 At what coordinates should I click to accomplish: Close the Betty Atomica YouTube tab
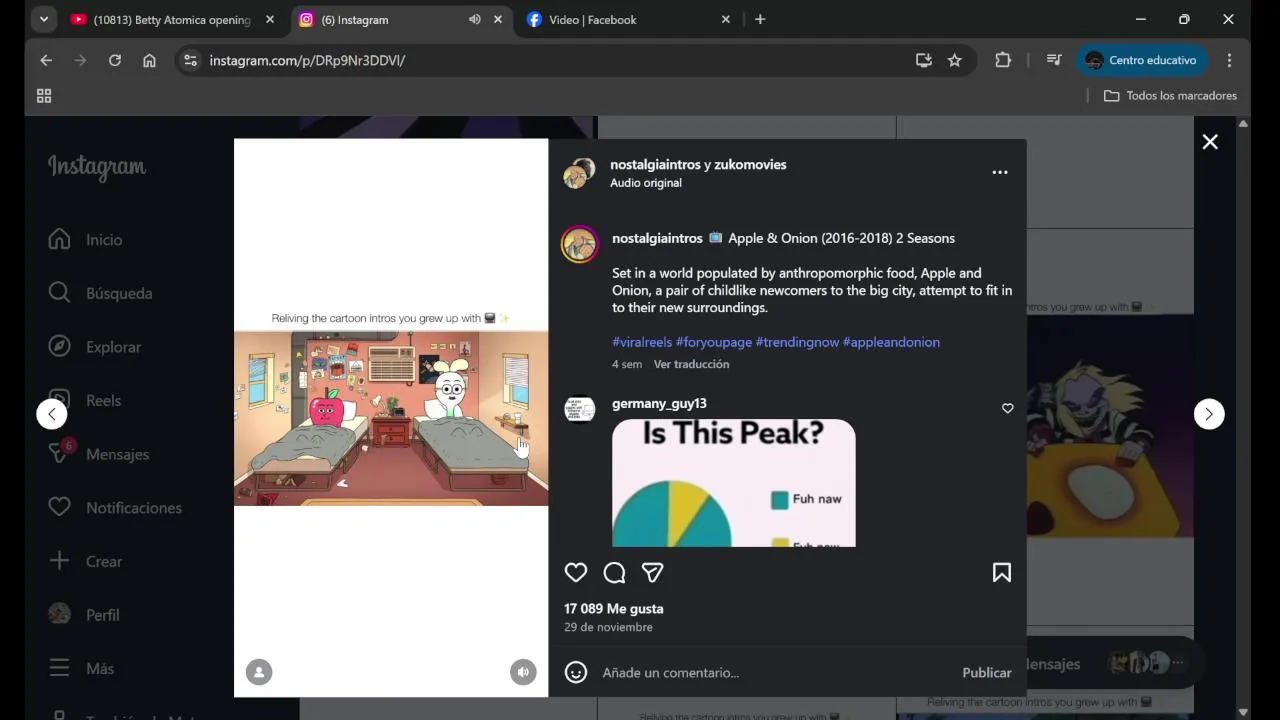[x=269, y=19]
